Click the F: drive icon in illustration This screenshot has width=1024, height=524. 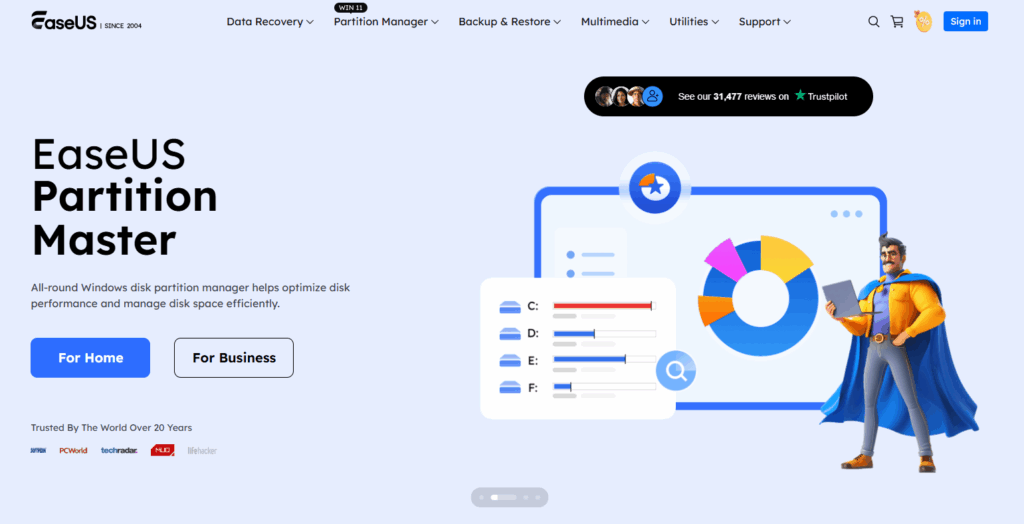[509, 387]
